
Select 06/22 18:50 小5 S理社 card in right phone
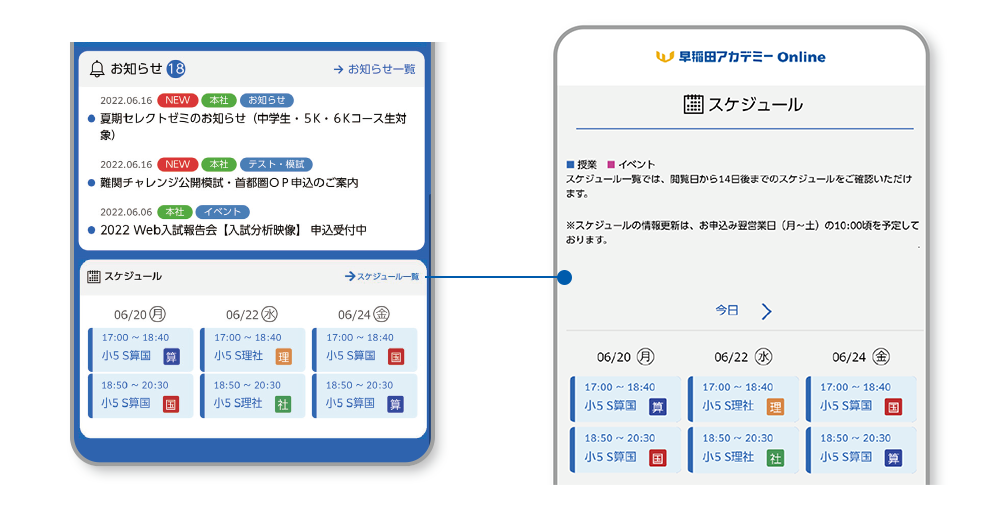tap(744, 450)
